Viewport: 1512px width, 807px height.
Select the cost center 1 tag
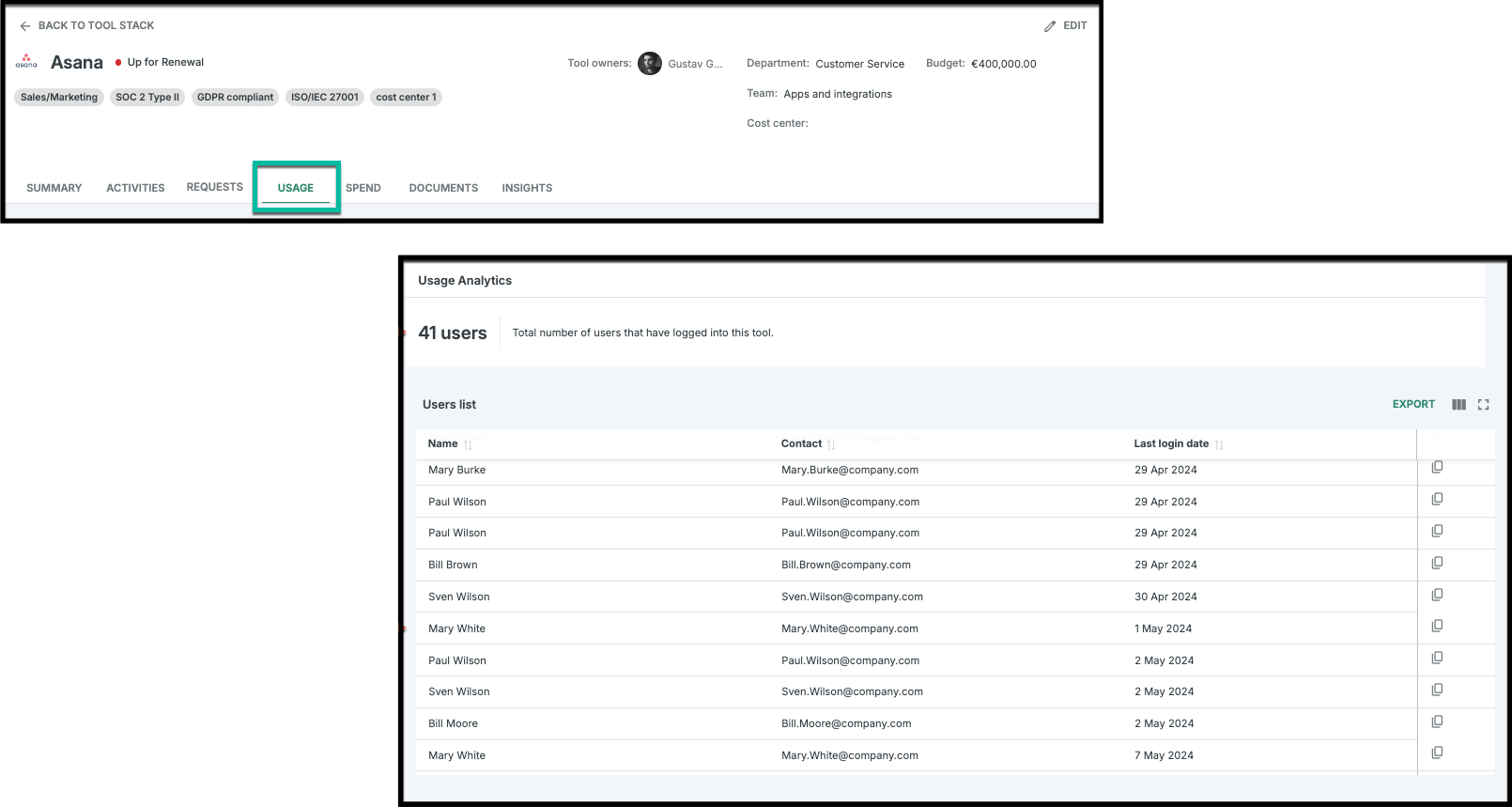(x=407, y=97)
